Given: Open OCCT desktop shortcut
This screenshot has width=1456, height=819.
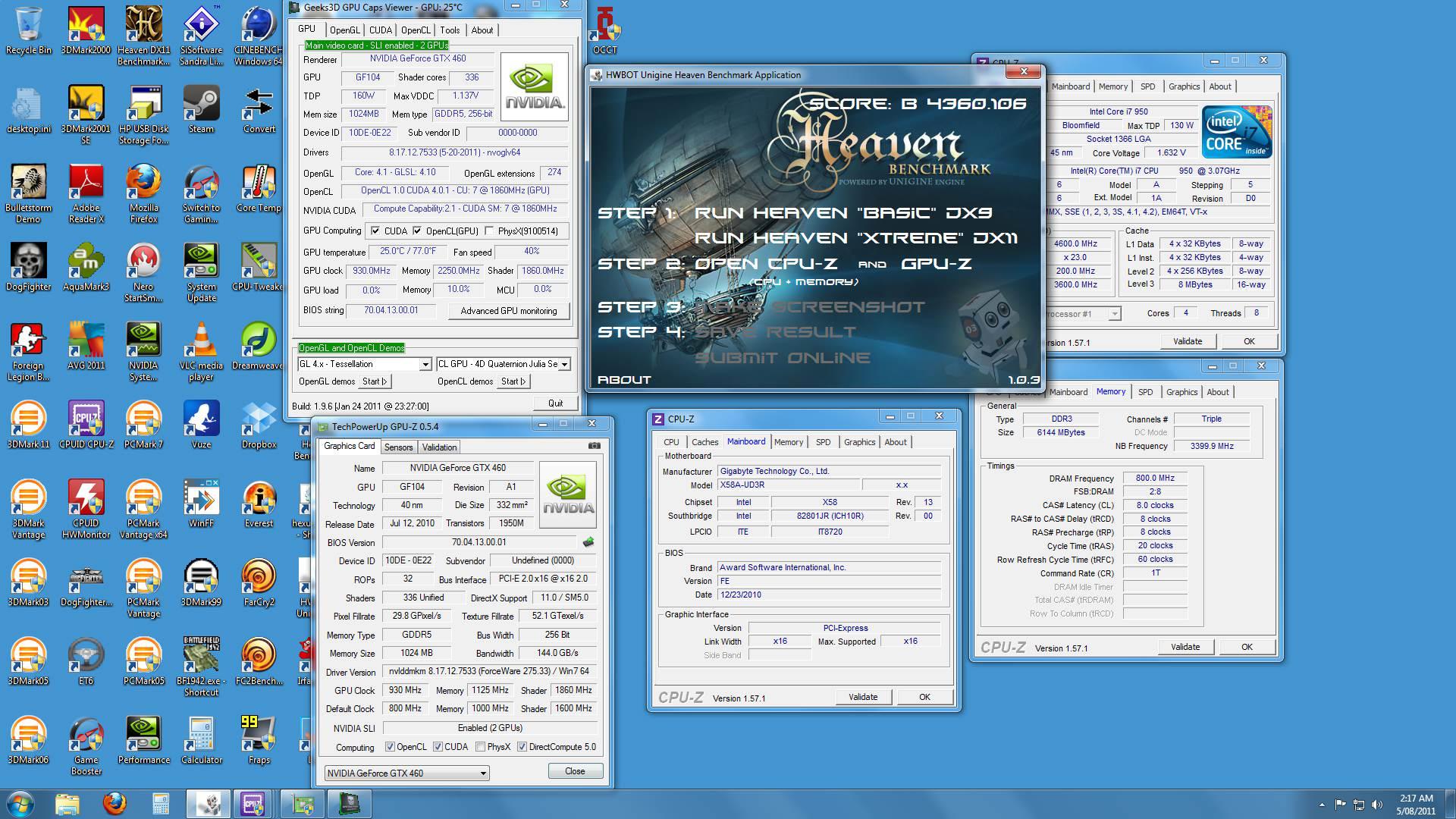Looking at the screenshot, I should (x=604, y=31).
